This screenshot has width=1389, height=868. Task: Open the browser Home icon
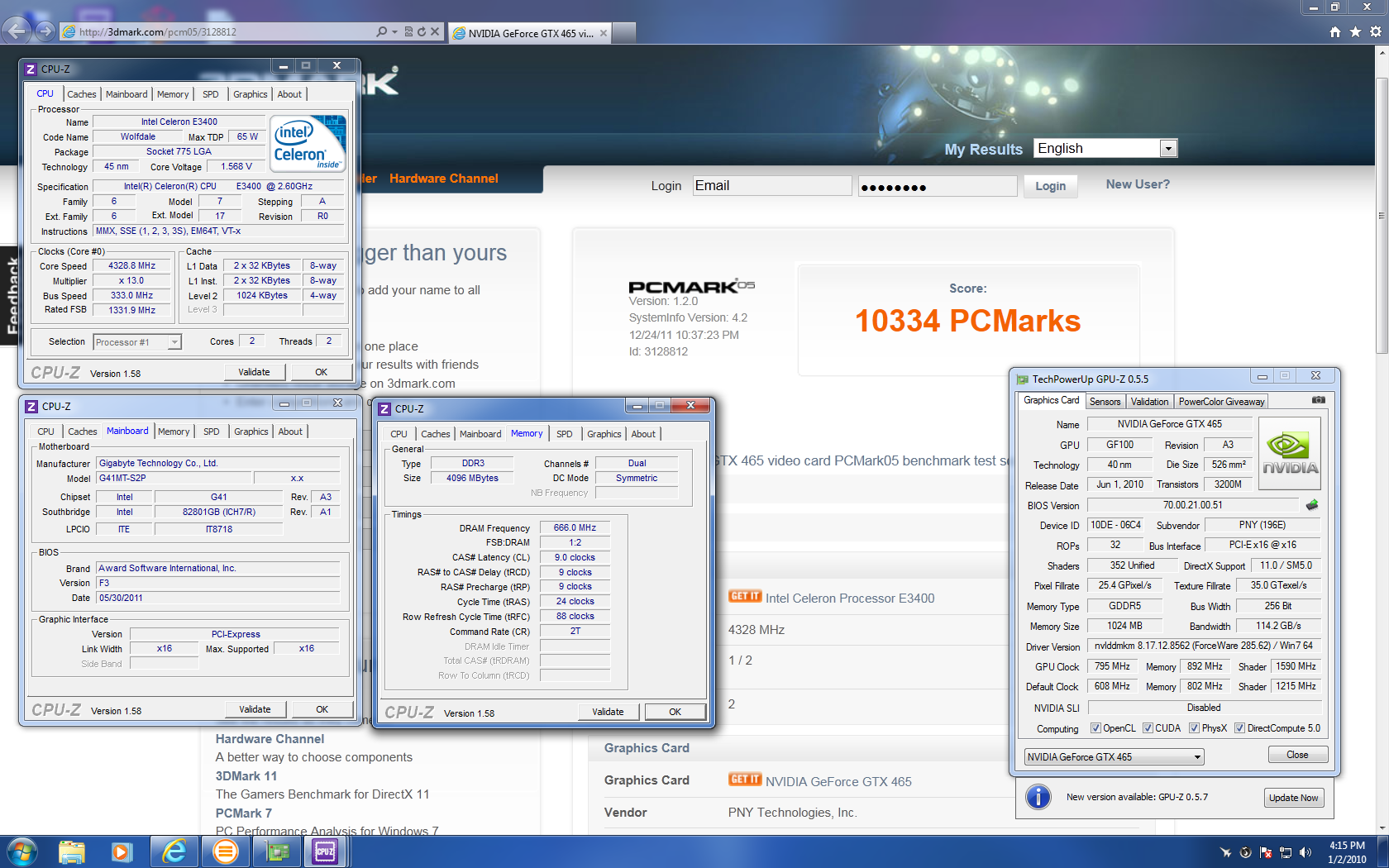tap(1335, 31)
